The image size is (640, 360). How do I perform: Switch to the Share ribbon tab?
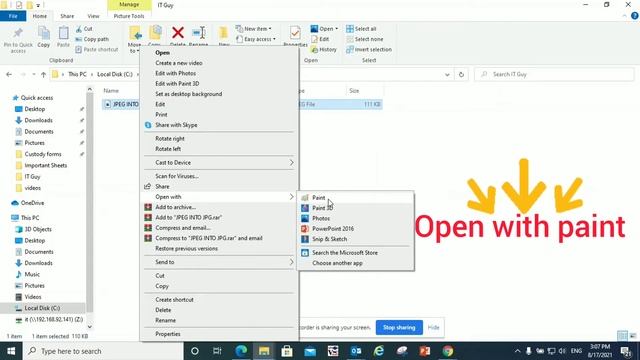pyautogui.click(x=67, y=16)
